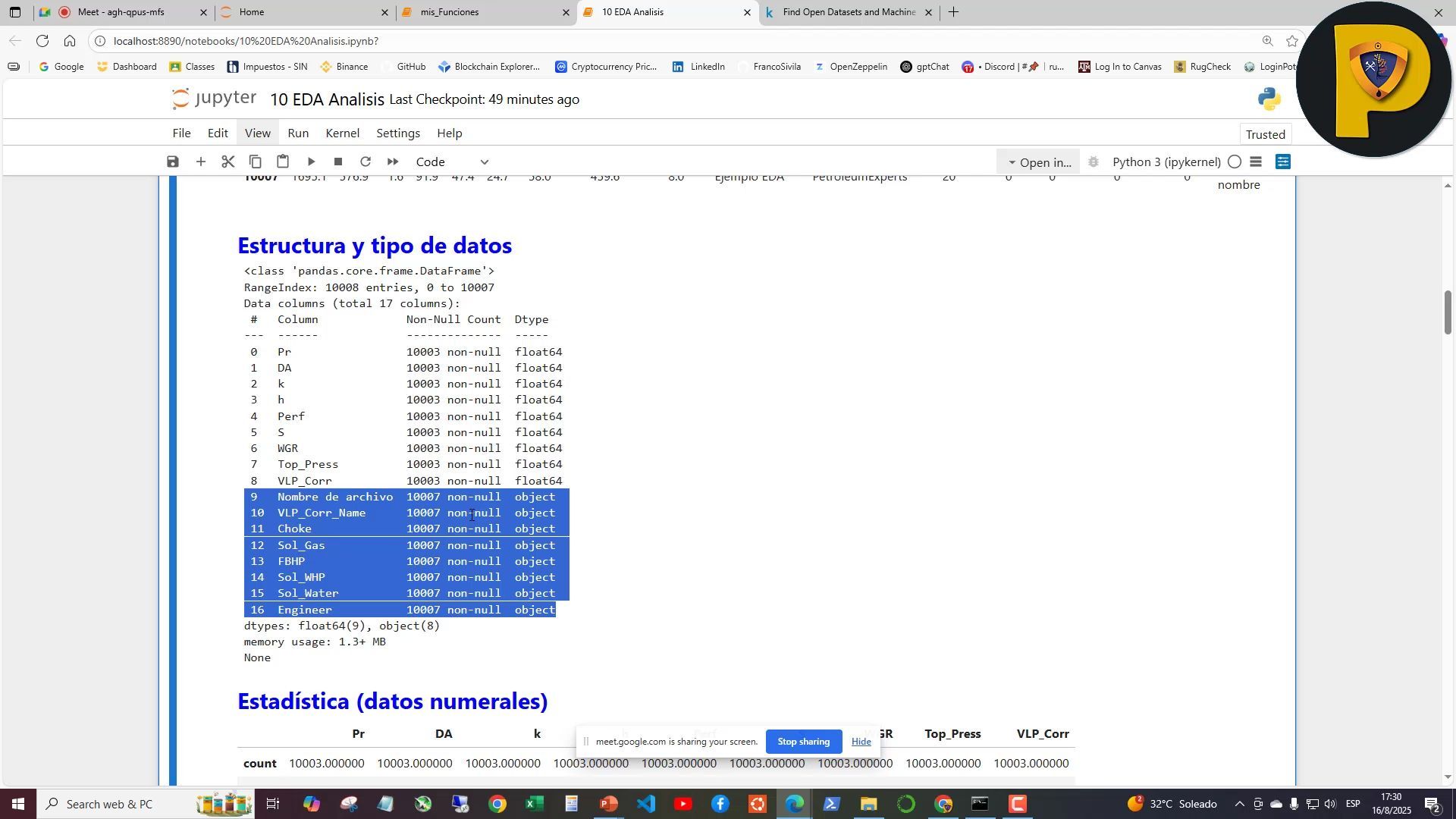Open the OpenZeppelin bookmark
The width and height of the screenshot is (1456, 819).
point(850,67)
